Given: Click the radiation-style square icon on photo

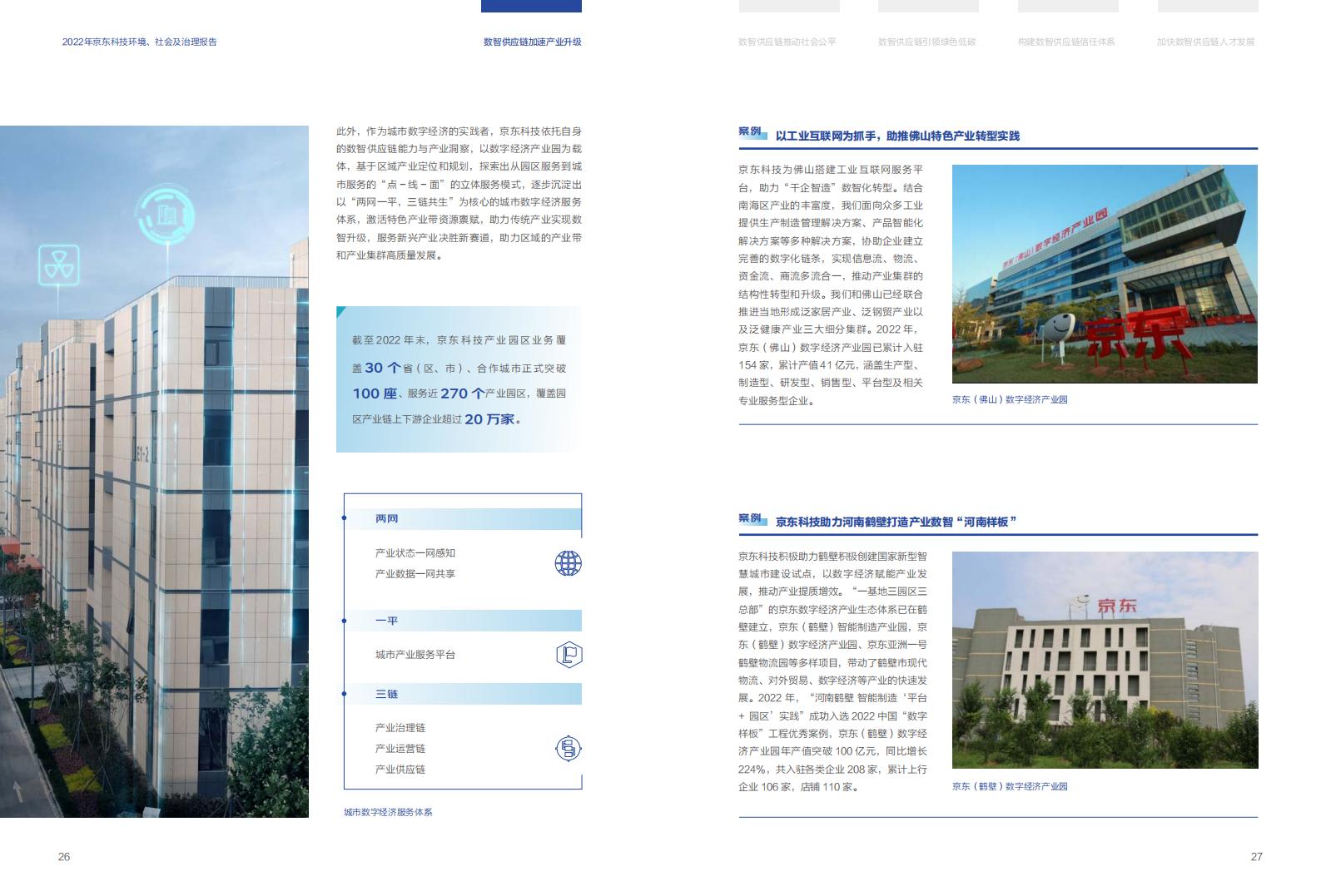Looking at the screenshot, I should point(60,266).
